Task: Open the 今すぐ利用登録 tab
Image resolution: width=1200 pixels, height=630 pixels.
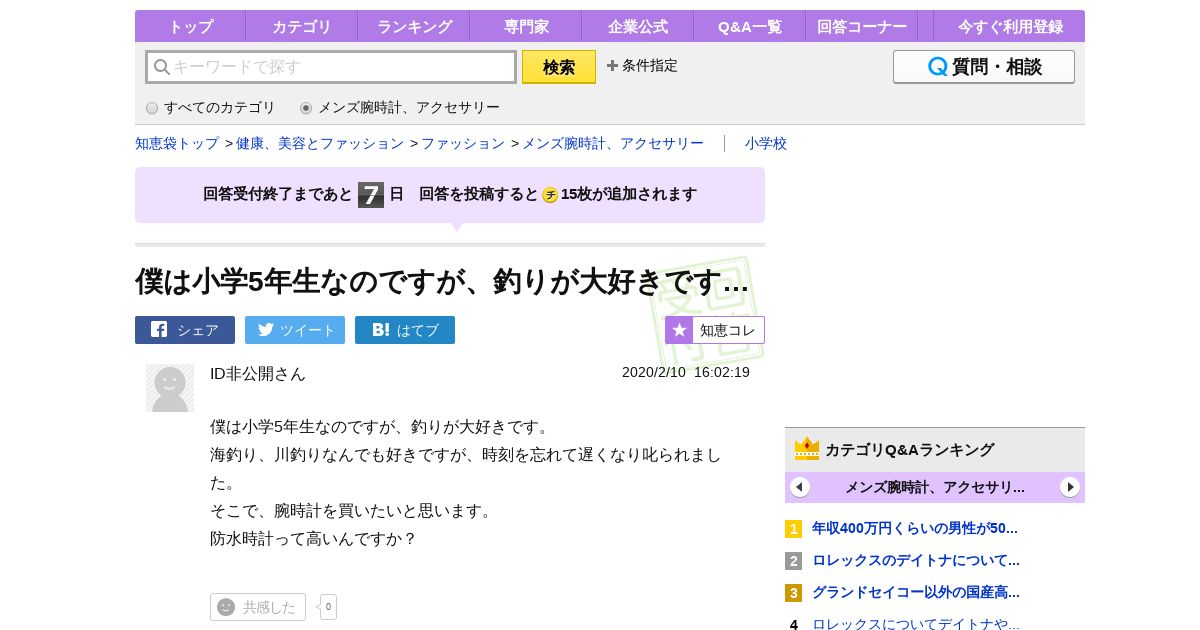Action: (x=1009, y=27)
